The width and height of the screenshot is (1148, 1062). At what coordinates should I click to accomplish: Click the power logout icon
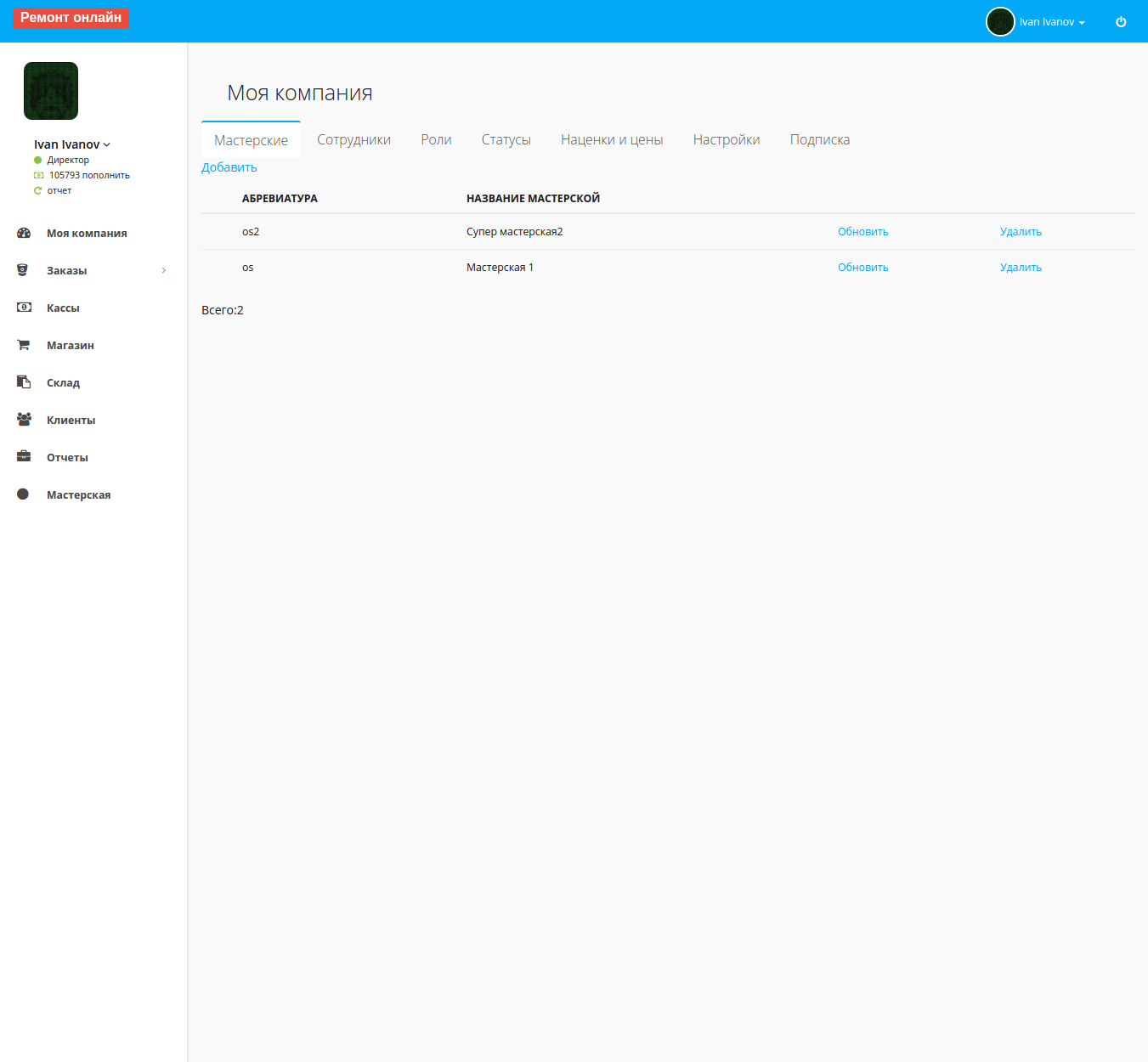coord(1121,22)
